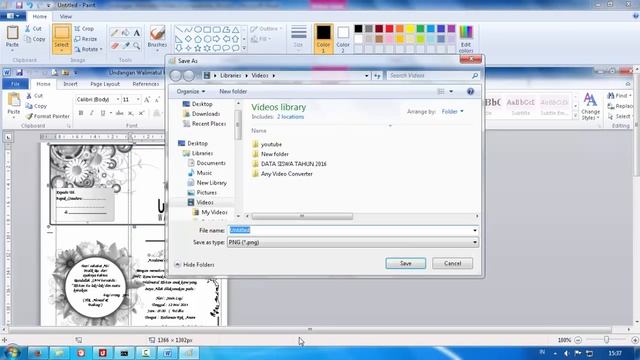Select Color 1 box in Paint
This screenshot has height=360, width=640.
coord(323,39)
